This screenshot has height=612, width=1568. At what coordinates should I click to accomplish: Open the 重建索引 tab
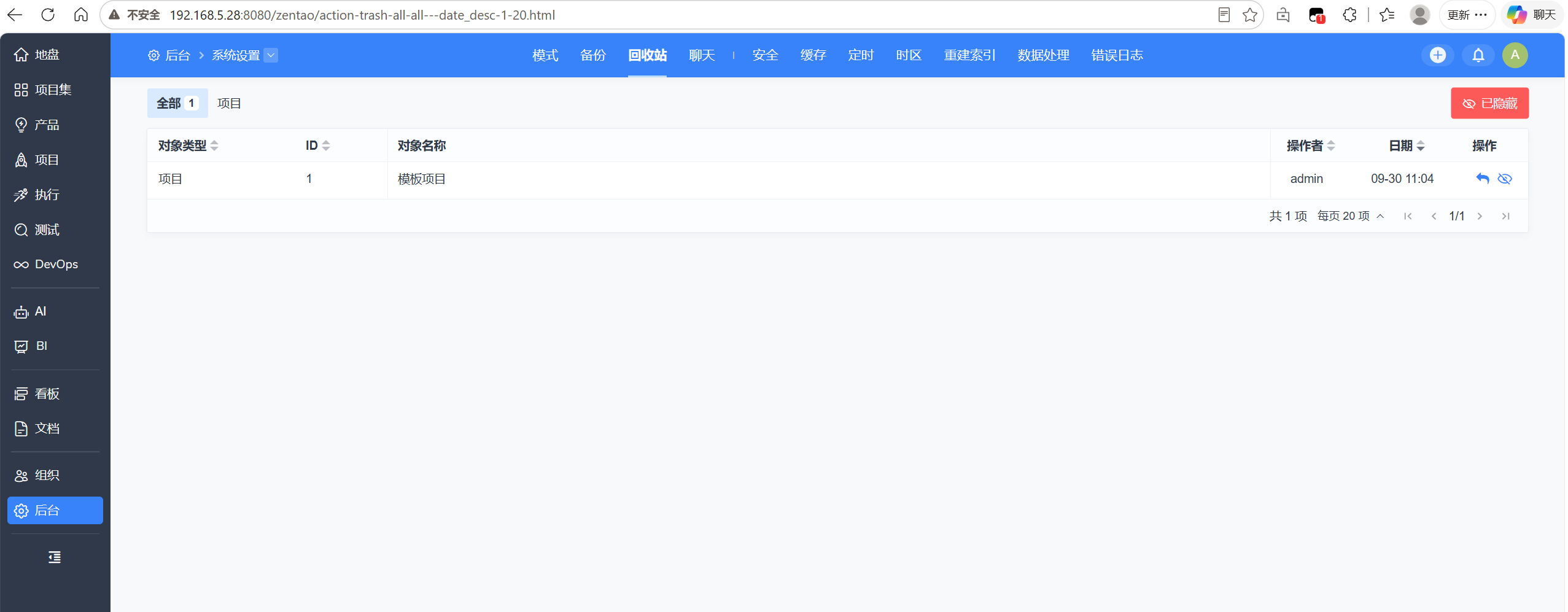coord(969,55)
